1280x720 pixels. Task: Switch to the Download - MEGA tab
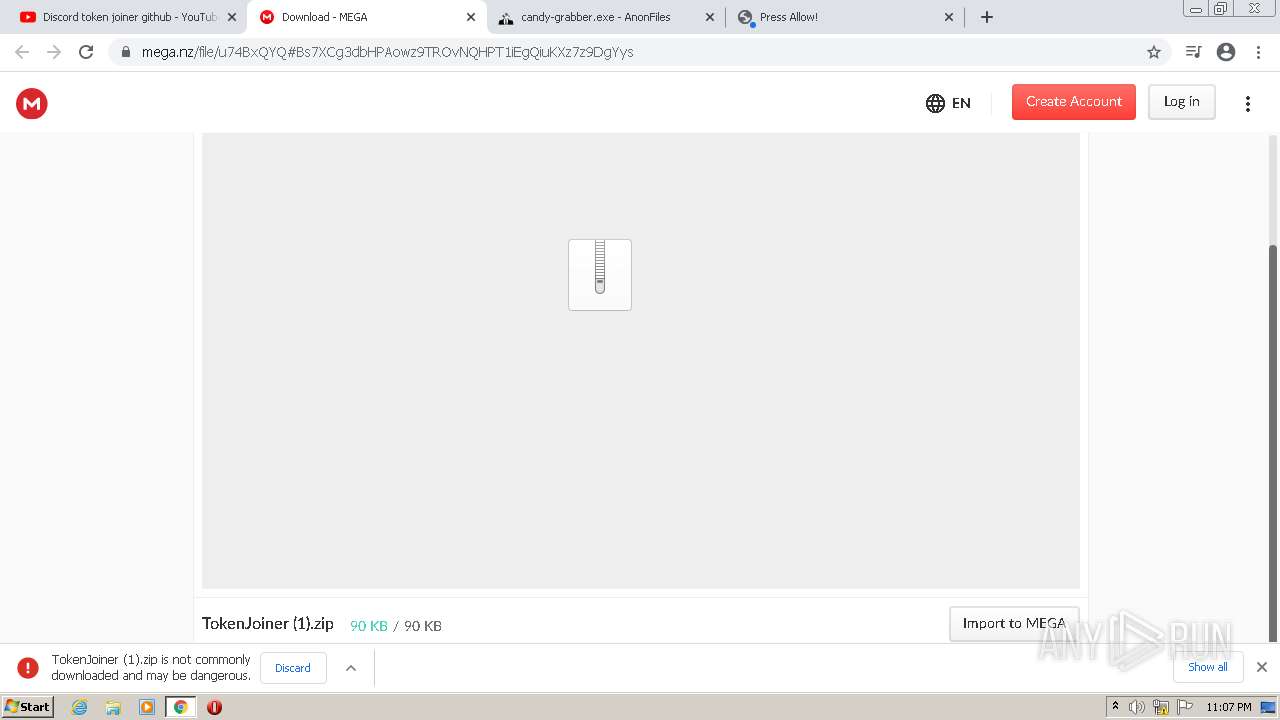(x=366, y=17)
